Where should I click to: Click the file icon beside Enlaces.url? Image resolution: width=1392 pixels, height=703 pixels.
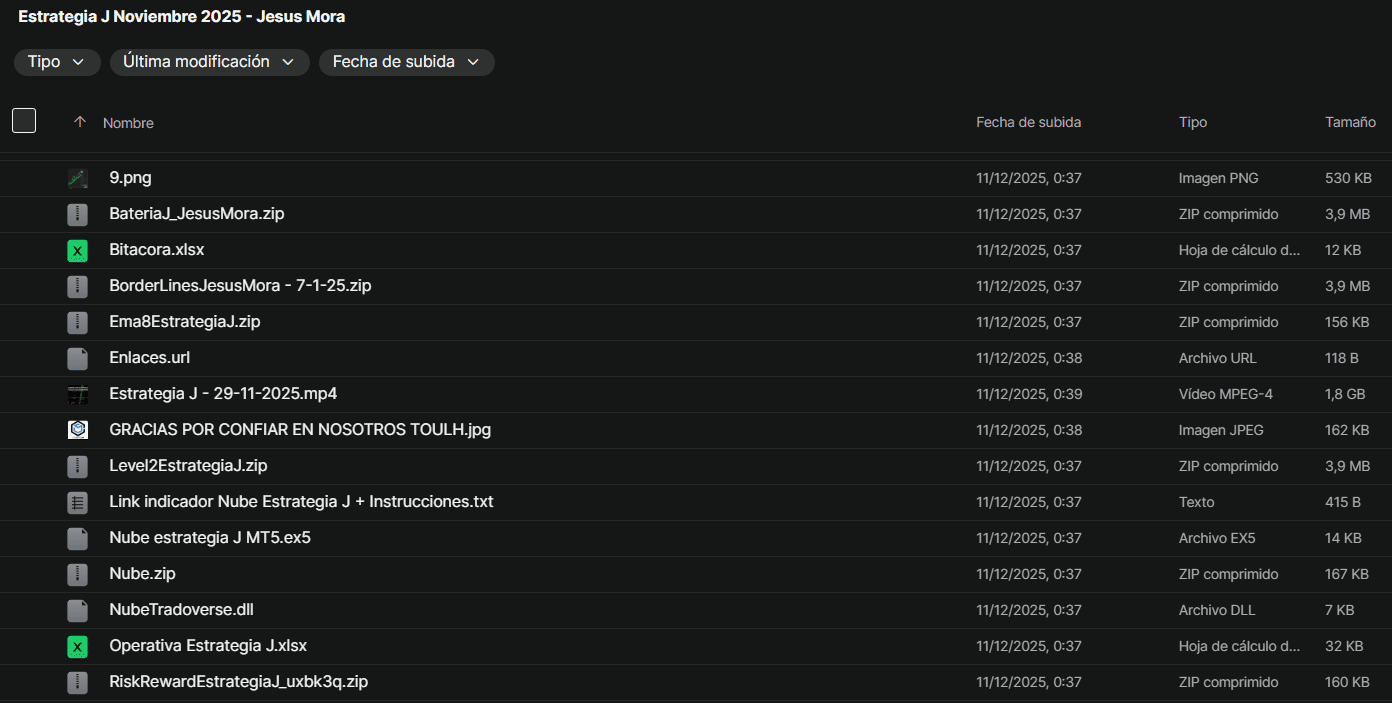pyautogui.click(x=77, y=358)
